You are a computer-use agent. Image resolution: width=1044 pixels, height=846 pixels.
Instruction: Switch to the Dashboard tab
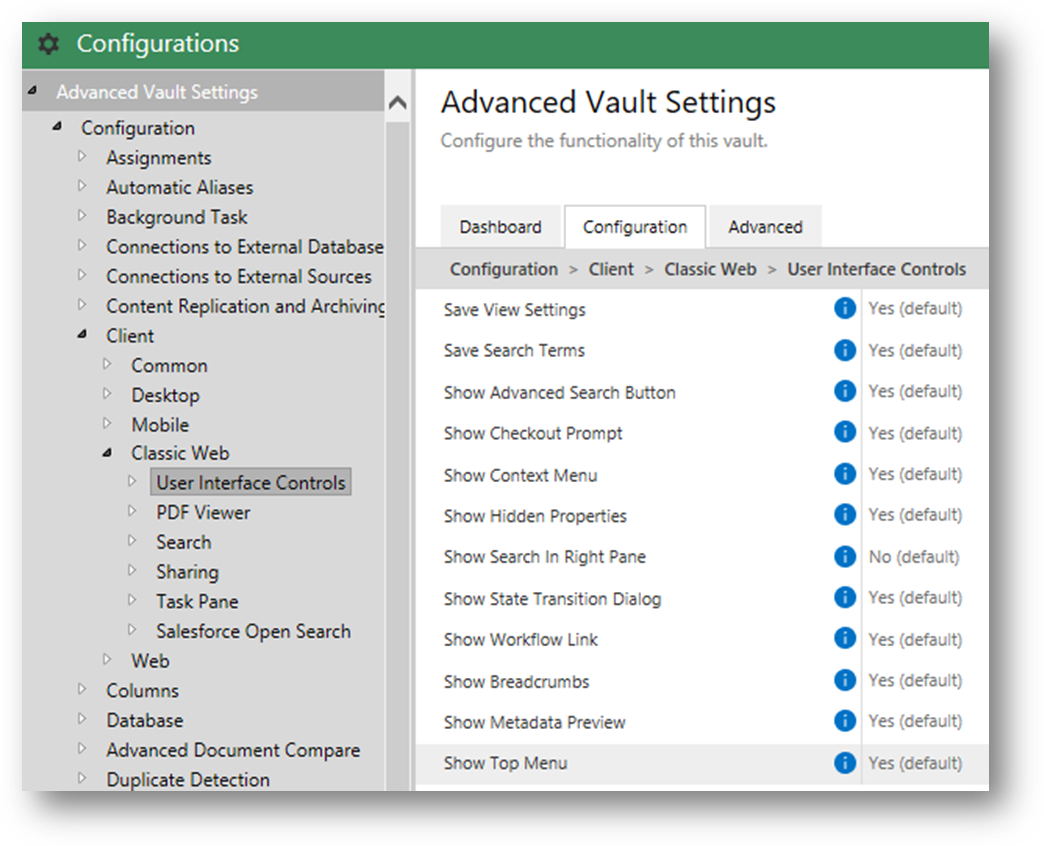click(x=500, y=227)
